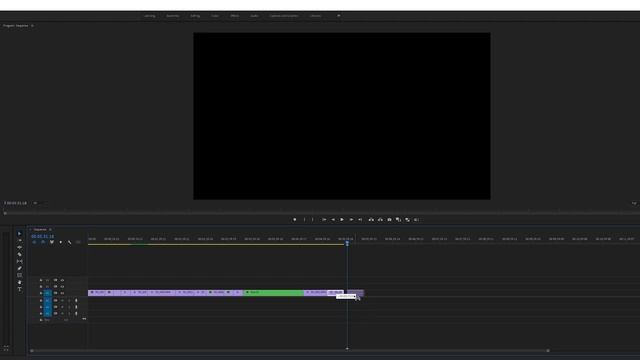Switch to Libraries workspace
640x360 pixels.
coord(316,16)
